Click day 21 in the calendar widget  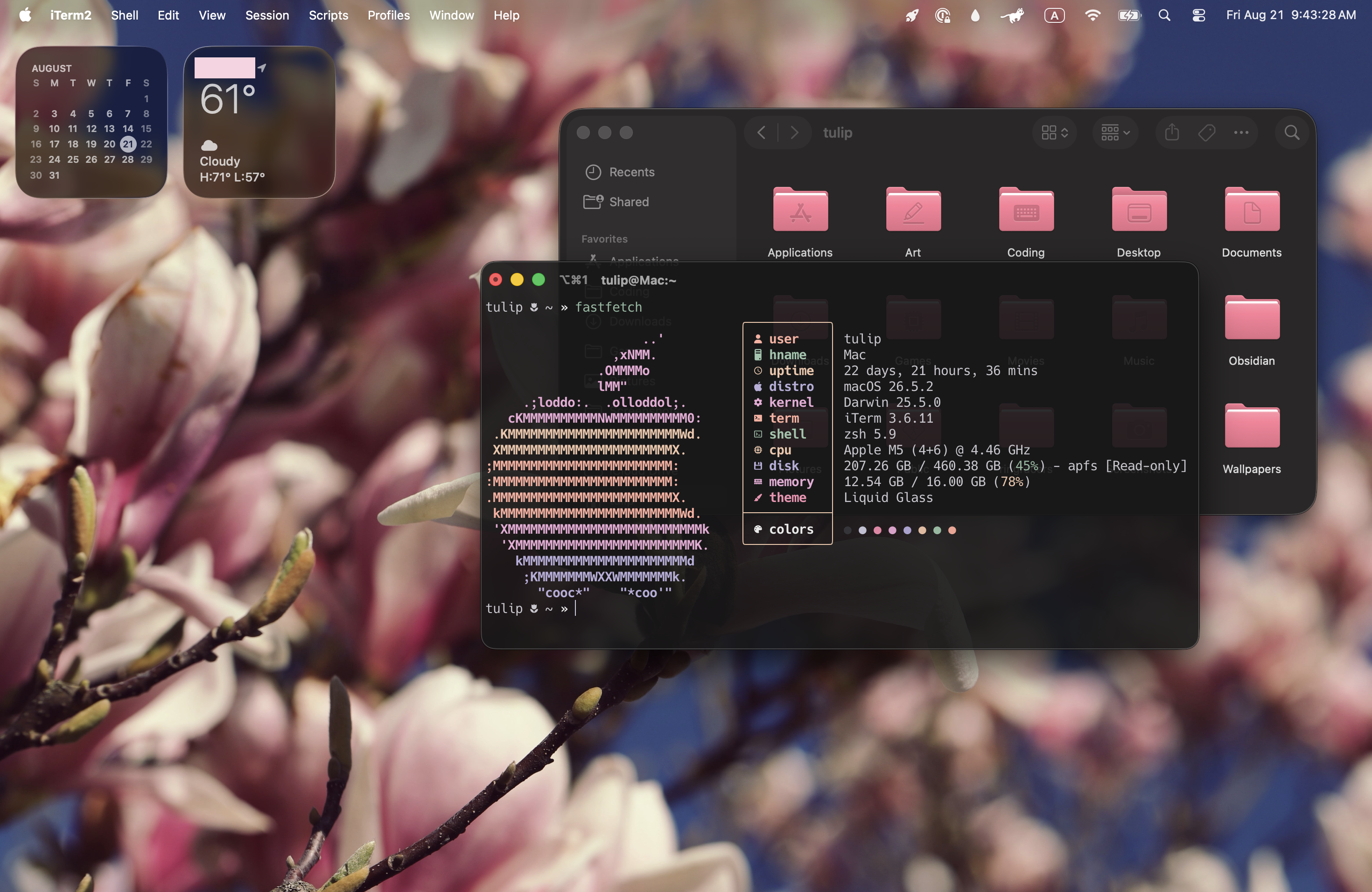tap(128, 144)
